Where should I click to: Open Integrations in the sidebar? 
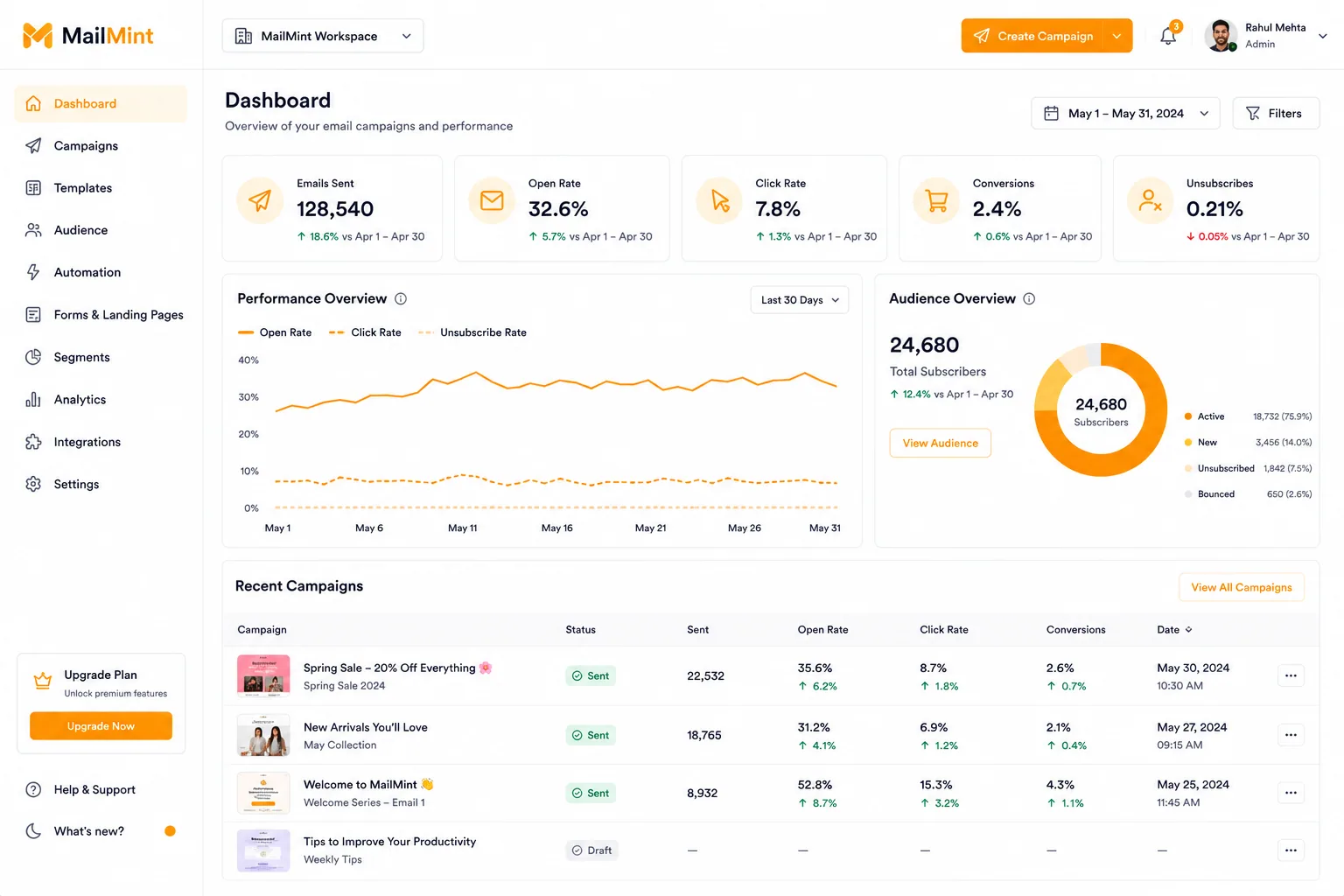click(101, 442)
